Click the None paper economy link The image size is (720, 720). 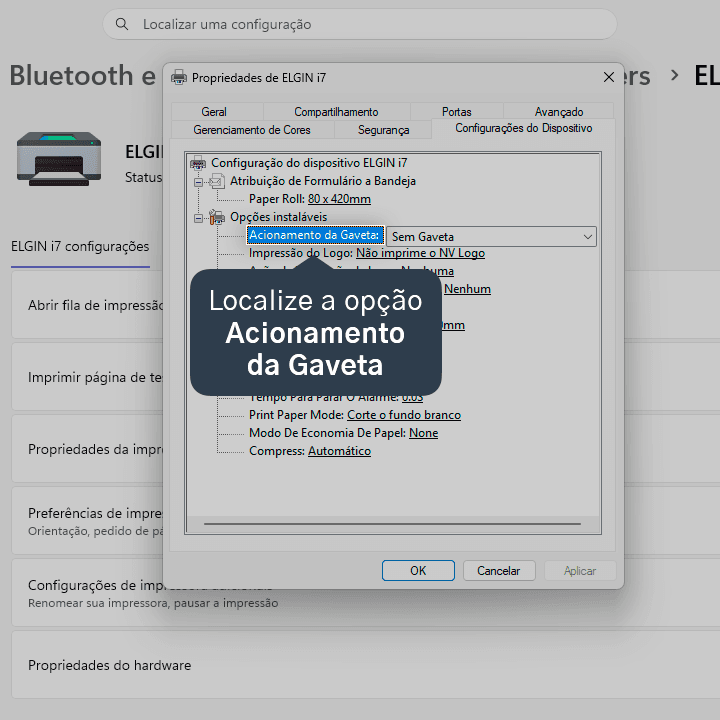[x=423, y=433]
